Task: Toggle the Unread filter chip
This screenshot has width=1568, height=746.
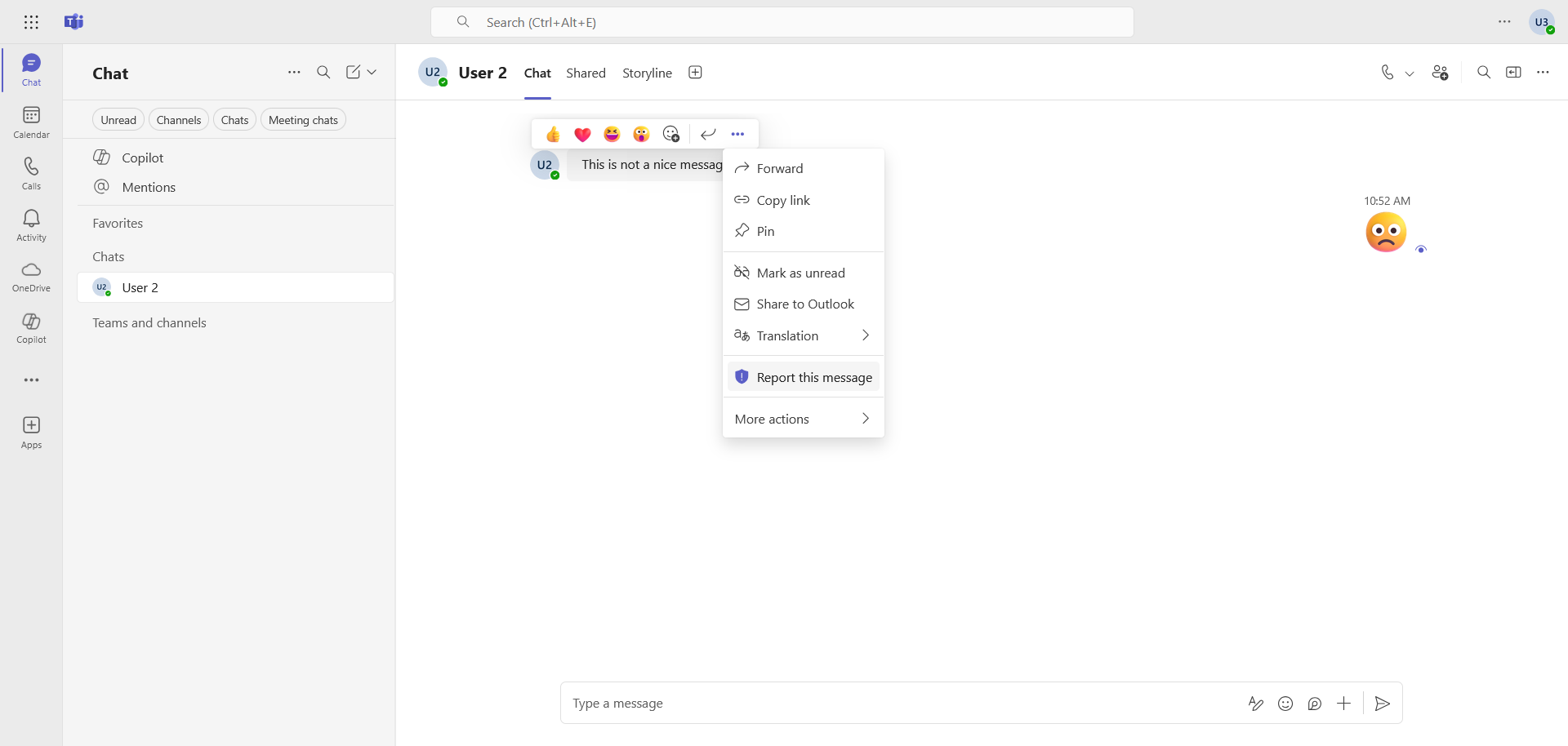Action: [x=118, y=120]
